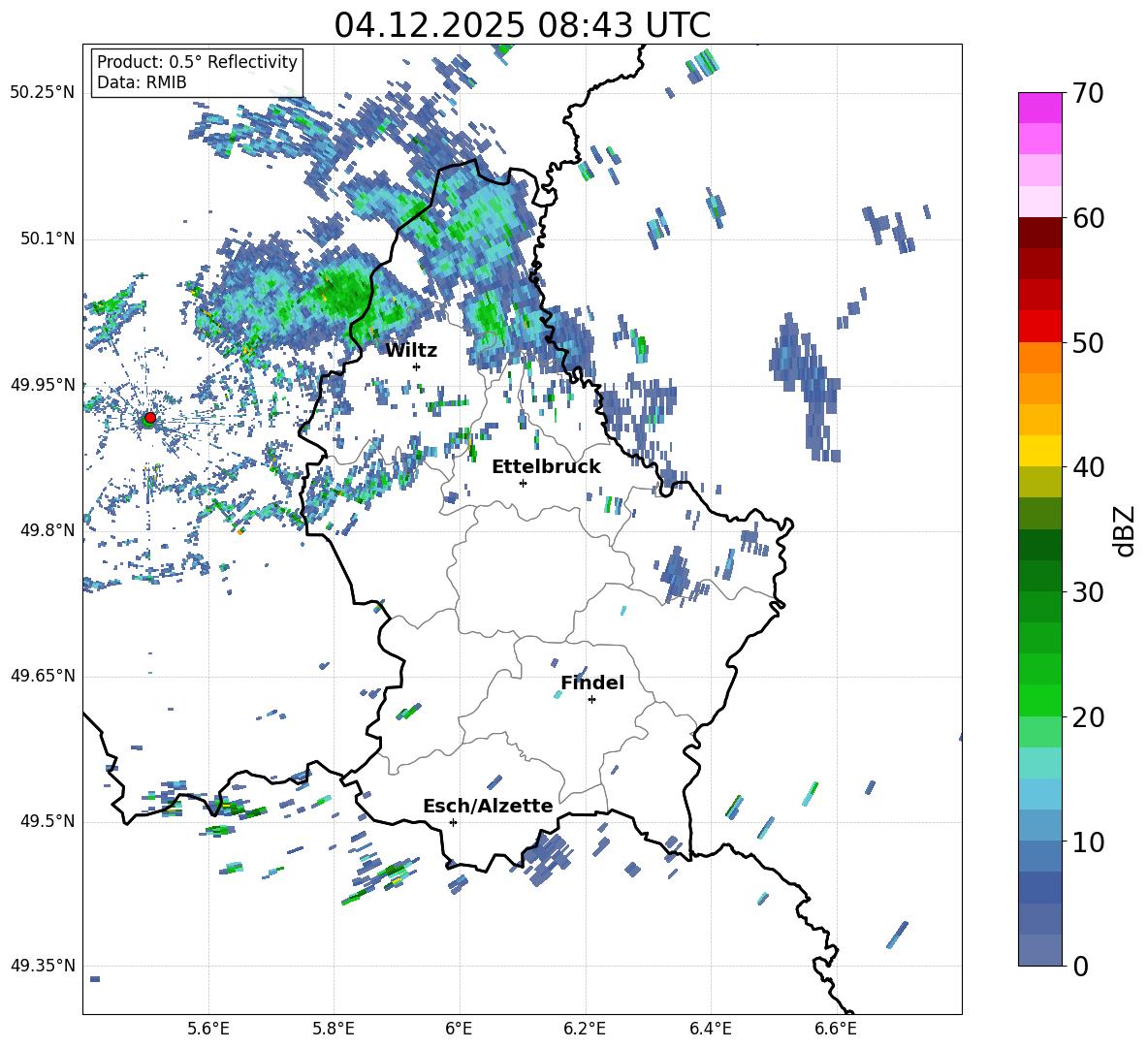
Task: Click the 49.95°N latitude label
Action: 43,384
